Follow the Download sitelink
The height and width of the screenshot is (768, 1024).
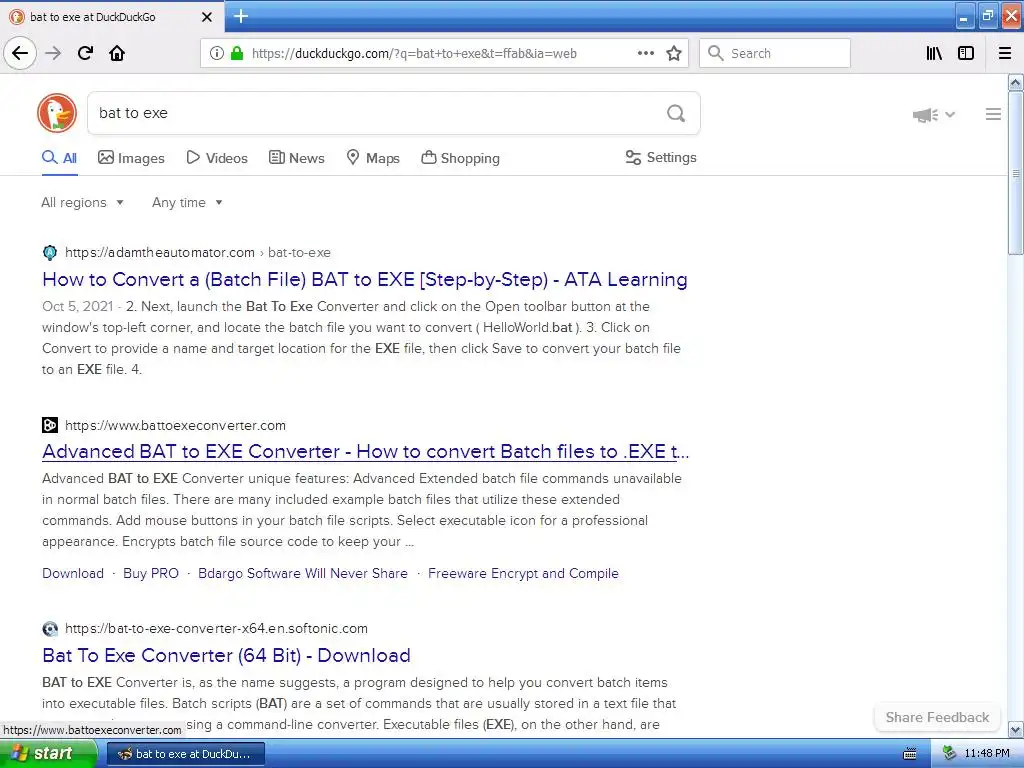tap(73, 573)
